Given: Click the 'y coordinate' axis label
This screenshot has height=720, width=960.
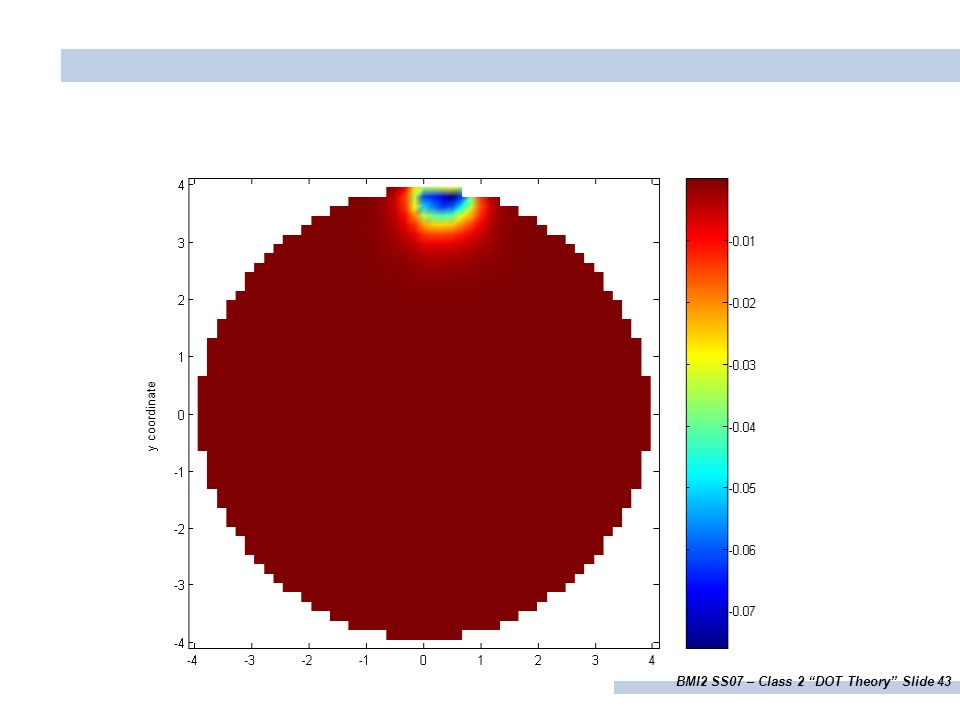Looking at the screenshot, I should click(152, 416).
